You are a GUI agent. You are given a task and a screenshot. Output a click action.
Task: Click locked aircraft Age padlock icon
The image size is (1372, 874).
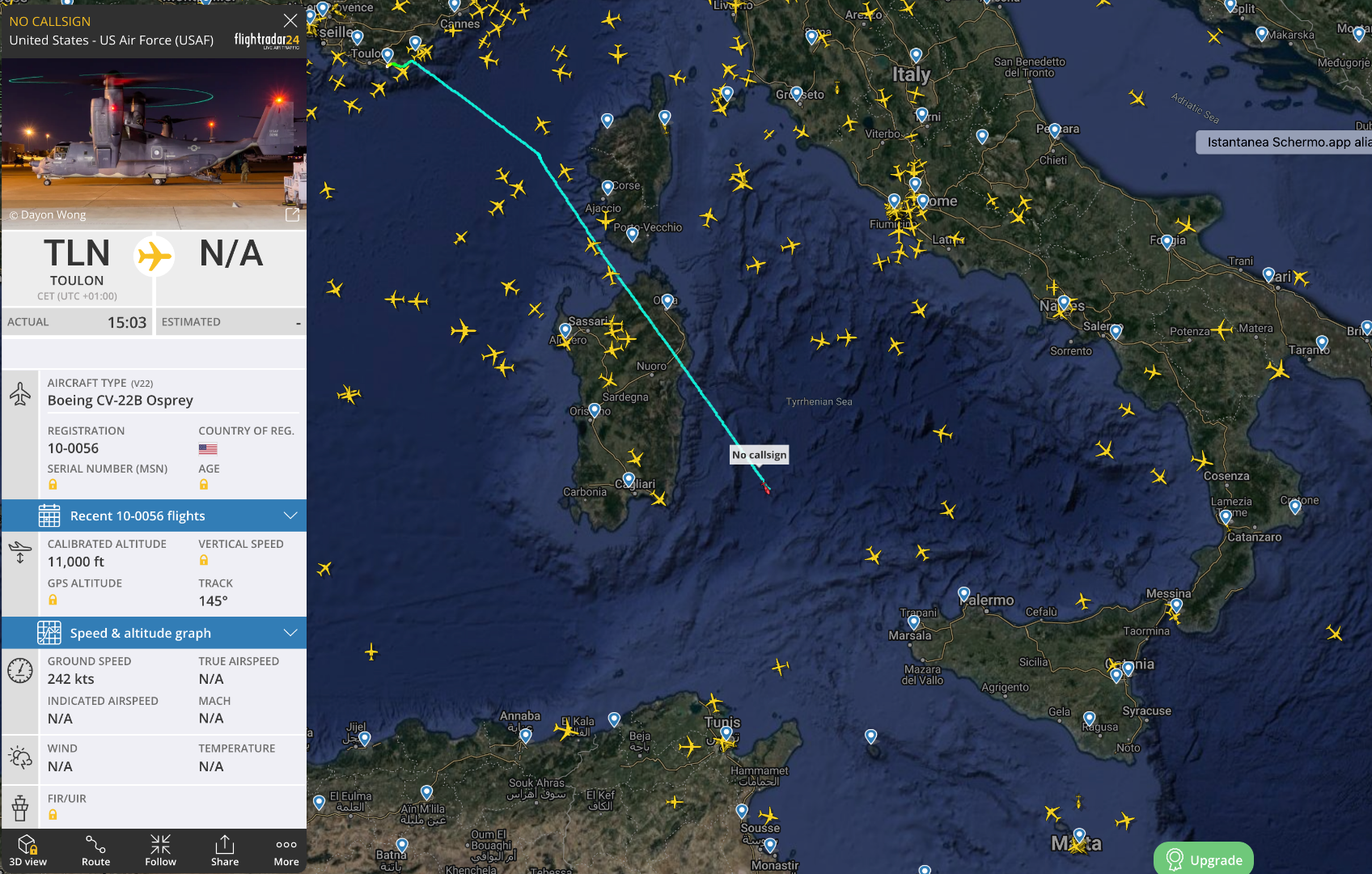[204, 484]
